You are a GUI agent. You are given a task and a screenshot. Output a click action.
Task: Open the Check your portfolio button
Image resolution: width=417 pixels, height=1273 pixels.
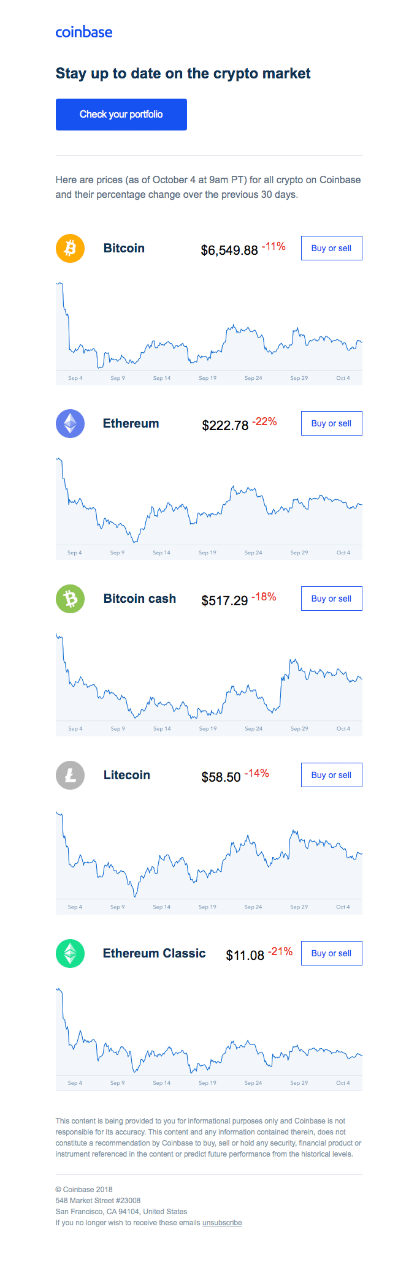point(121,115)
